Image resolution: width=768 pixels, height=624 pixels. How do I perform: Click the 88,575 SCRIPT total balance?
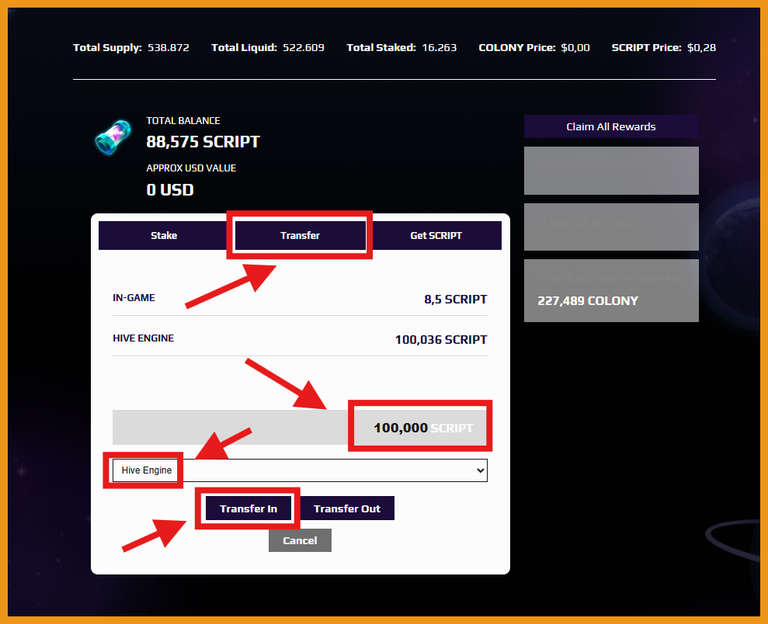[x=203, y=142]
